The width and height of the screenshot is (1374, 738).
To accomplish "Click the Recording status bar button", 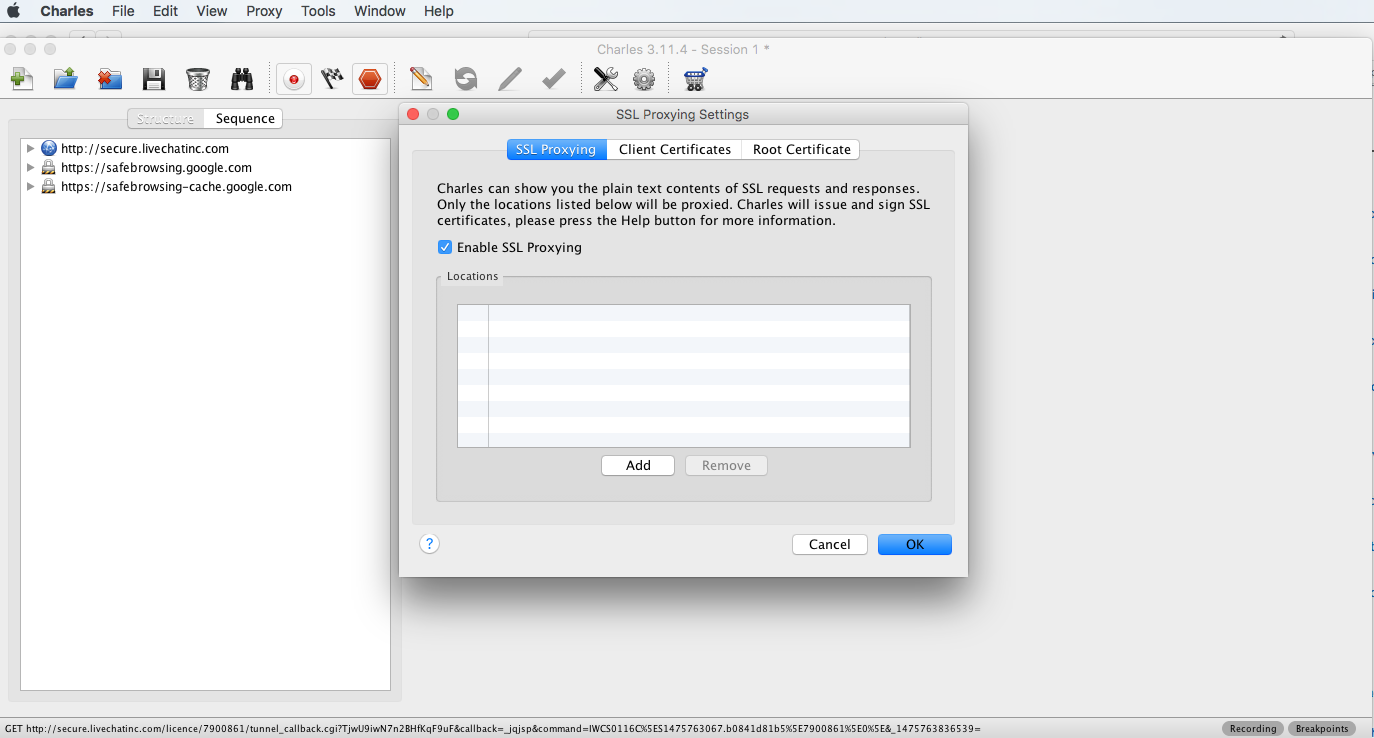I will (1253, 728).
